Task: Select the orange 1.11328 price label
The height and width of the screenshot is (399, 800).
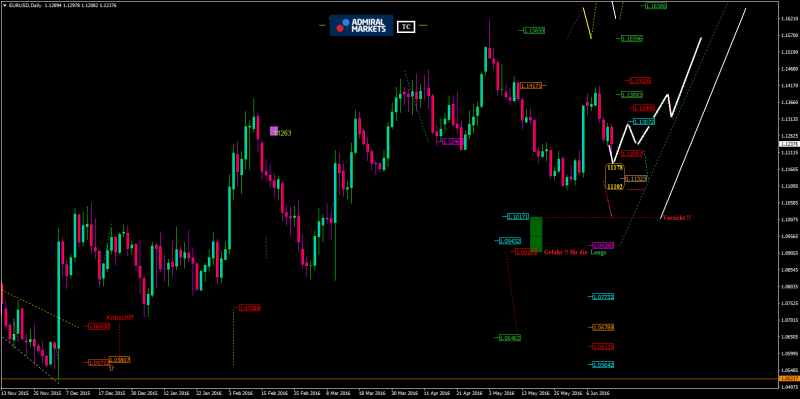Action: point(636,179)
